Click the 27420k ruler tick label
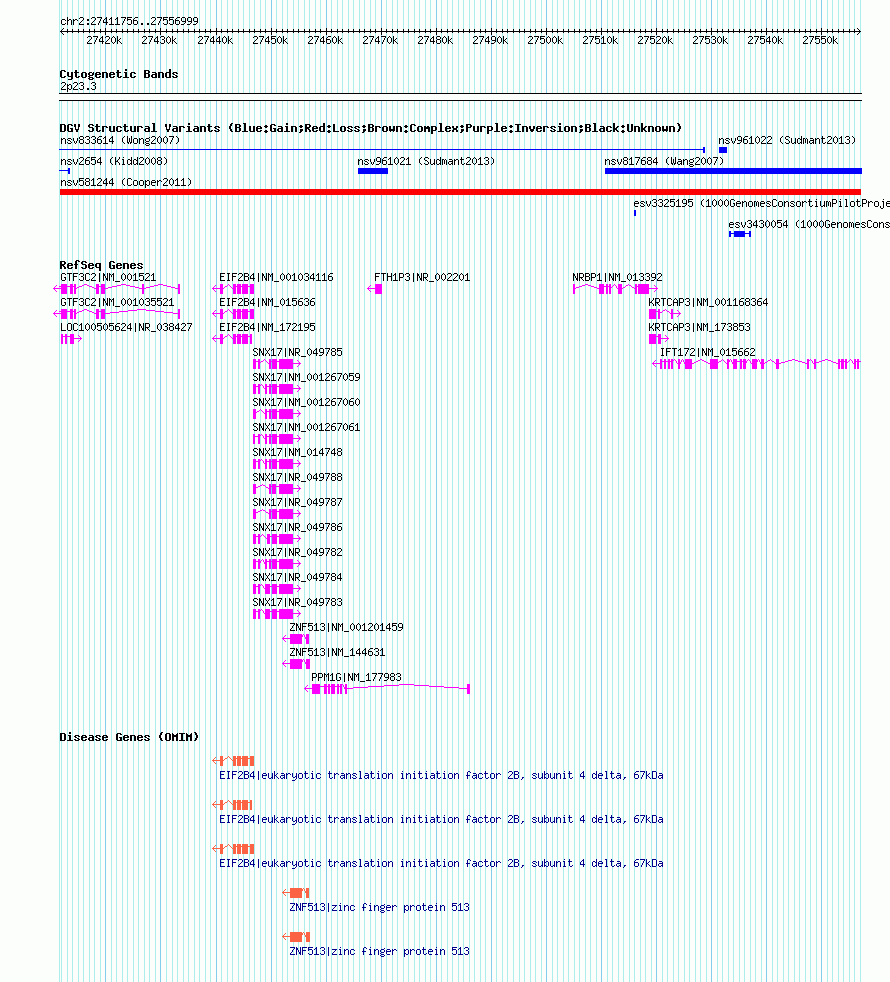The width and height of the screenshot is (890, 982). pos(104,40)
